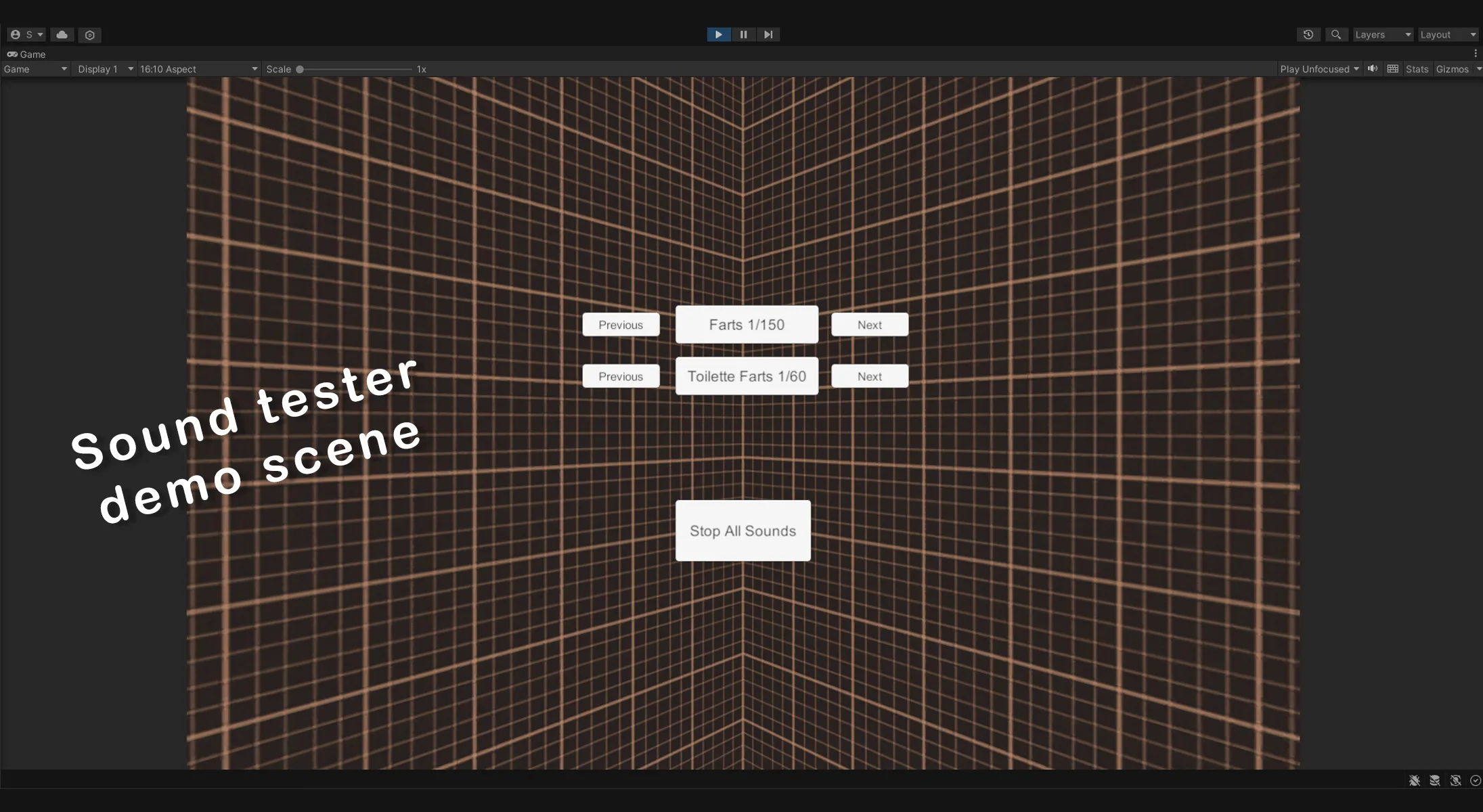Image resolution: width=1483 pixels, height=812 pixels.
Task: Open the Layers dropdown
Action: pyautogui.click(x=1382, y=35)
